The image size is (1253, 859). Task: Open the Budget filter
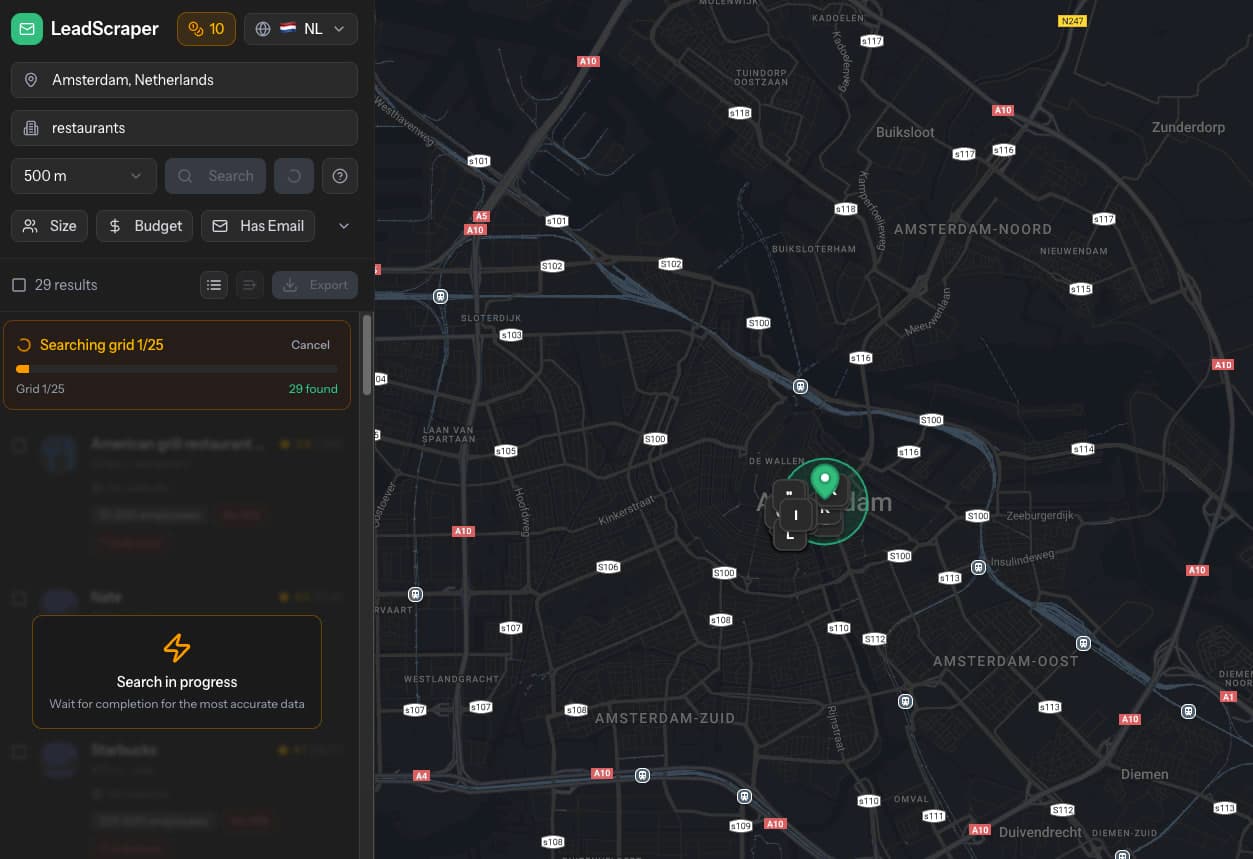point(144,225)
